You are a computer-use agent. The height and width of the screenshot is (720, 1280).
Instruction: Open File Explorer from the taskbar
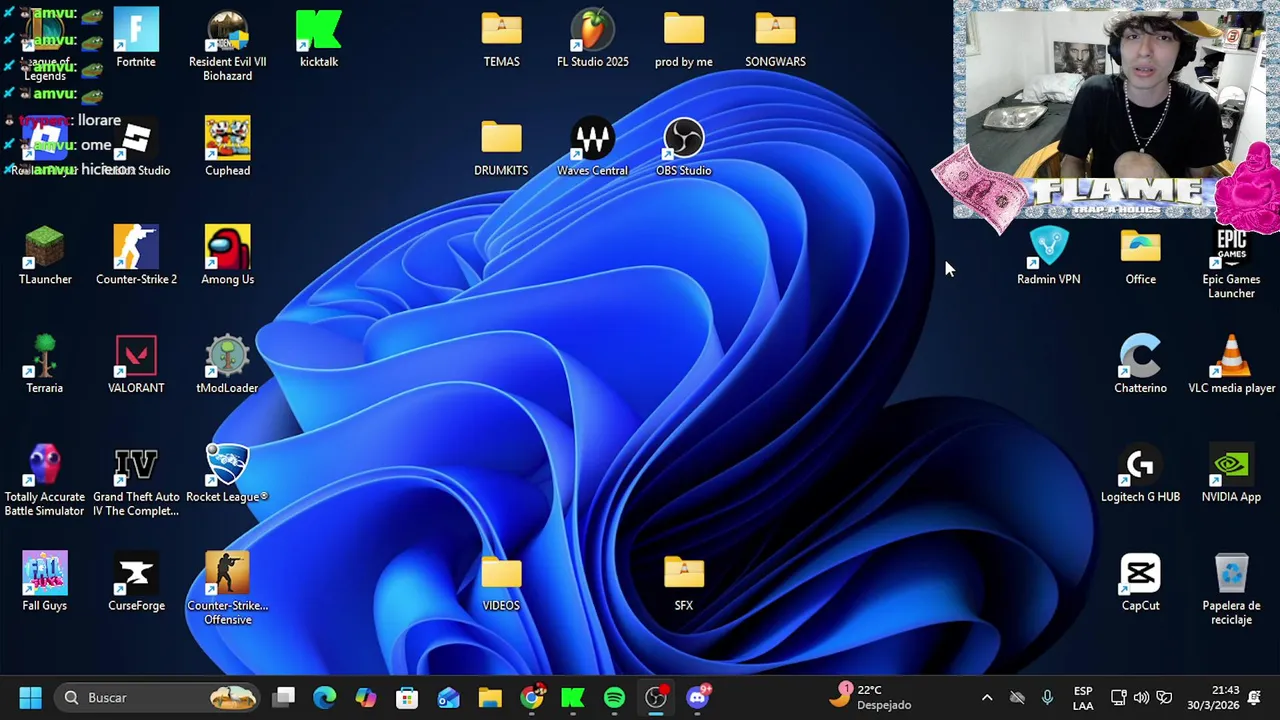click(490, 697)
